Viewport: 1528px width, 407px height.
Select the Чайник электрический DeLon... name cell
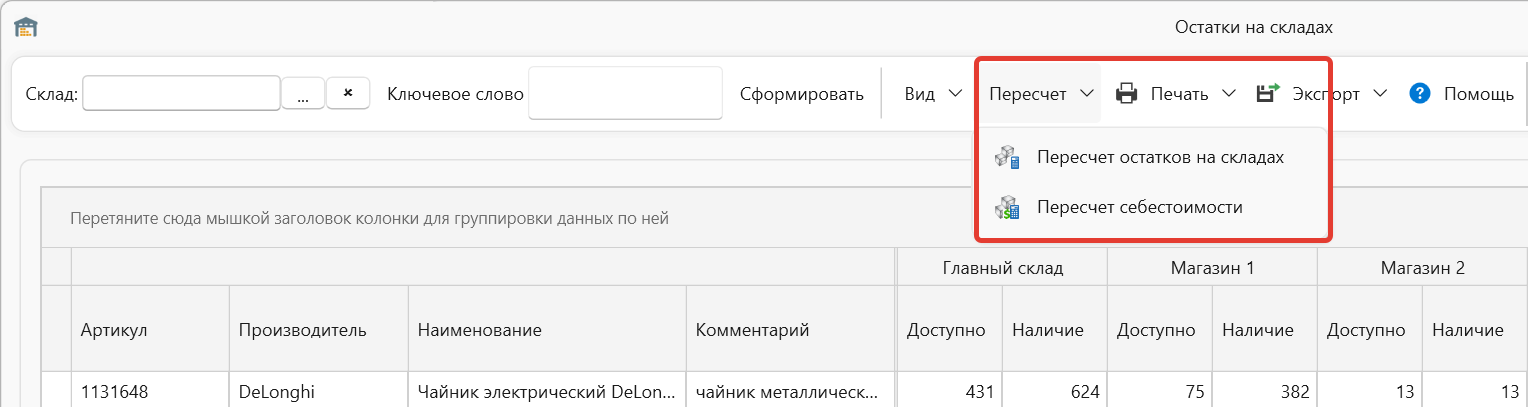tap(547, 391)
